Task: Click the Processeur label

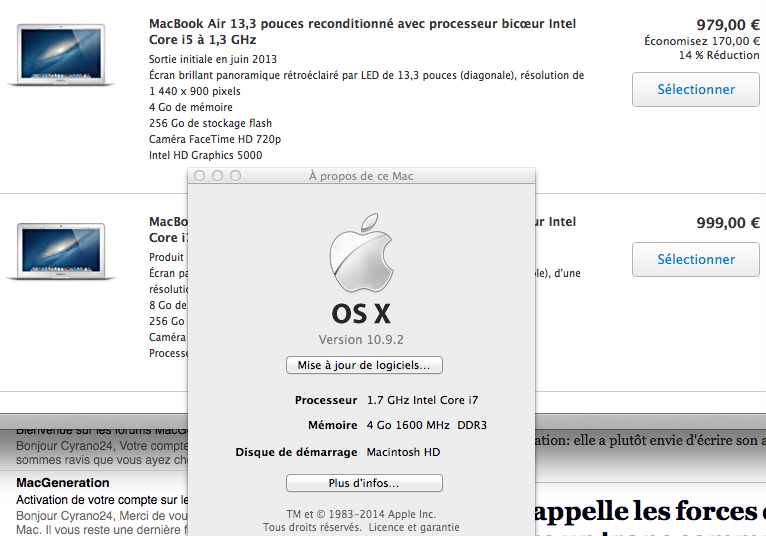Action: click(x=326, y=400)
